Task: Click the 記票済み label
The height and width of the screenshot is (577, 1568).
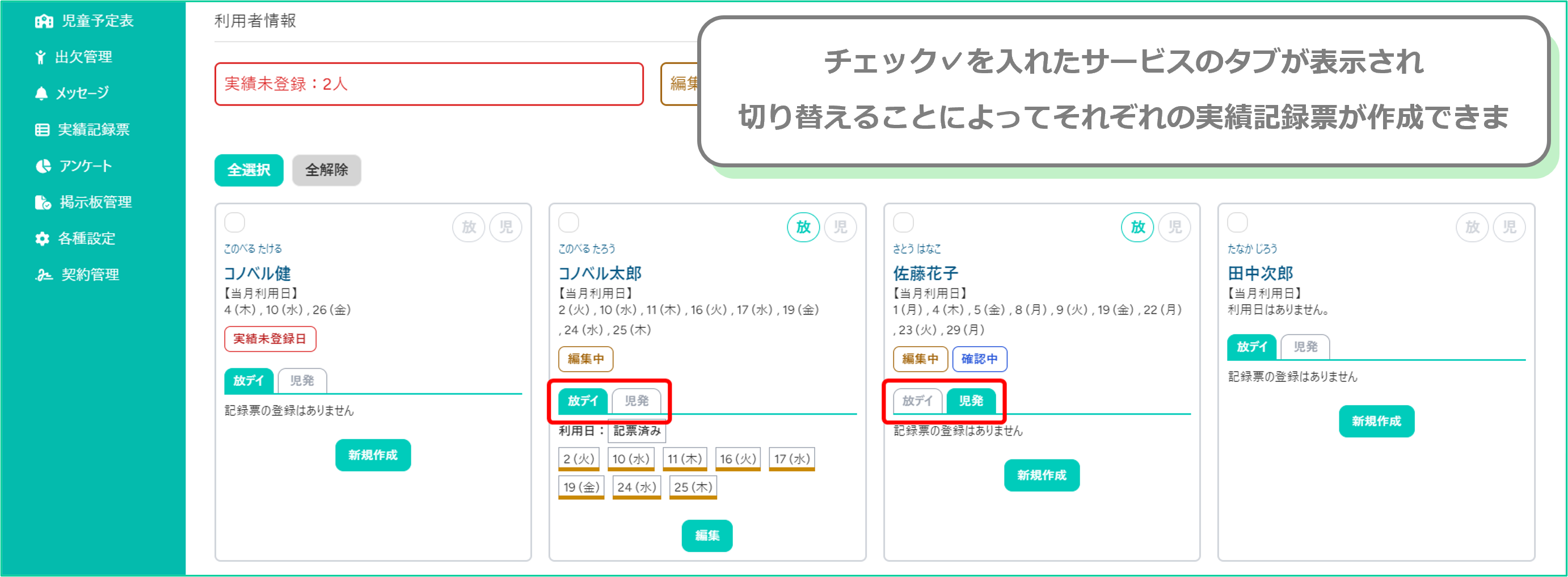Action: 637,431
